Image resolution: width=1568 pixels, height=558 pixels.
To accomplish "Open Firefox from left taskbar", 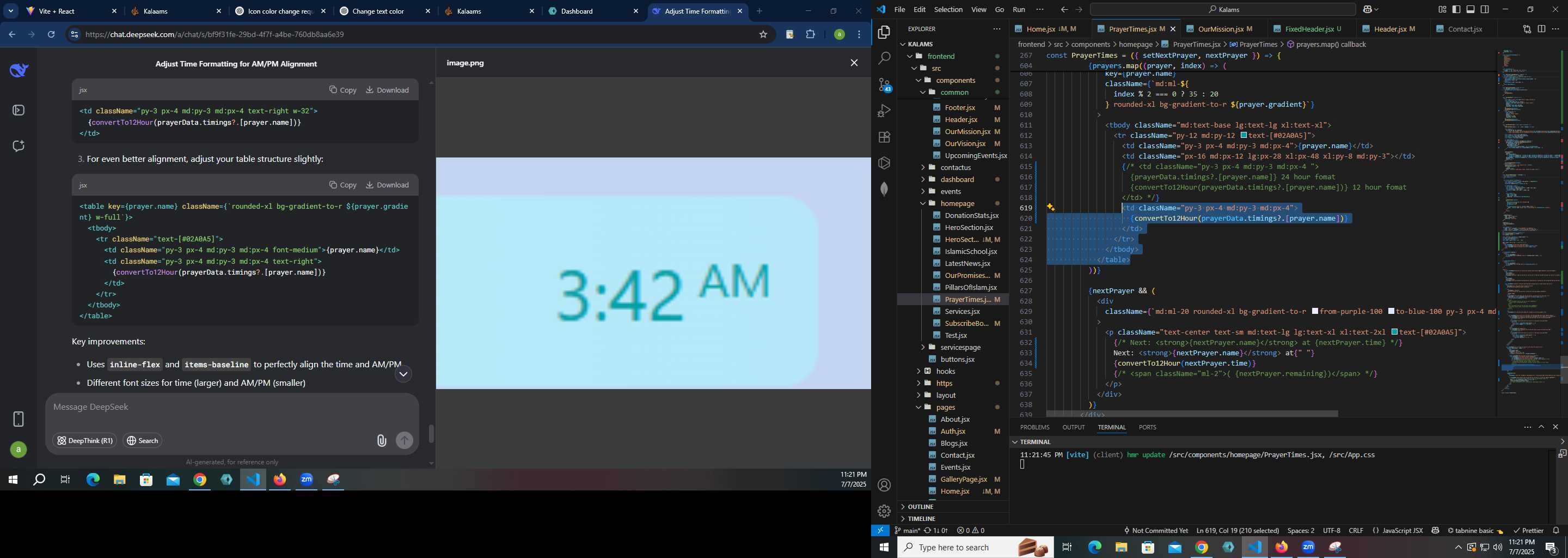I will pos(279,480).
